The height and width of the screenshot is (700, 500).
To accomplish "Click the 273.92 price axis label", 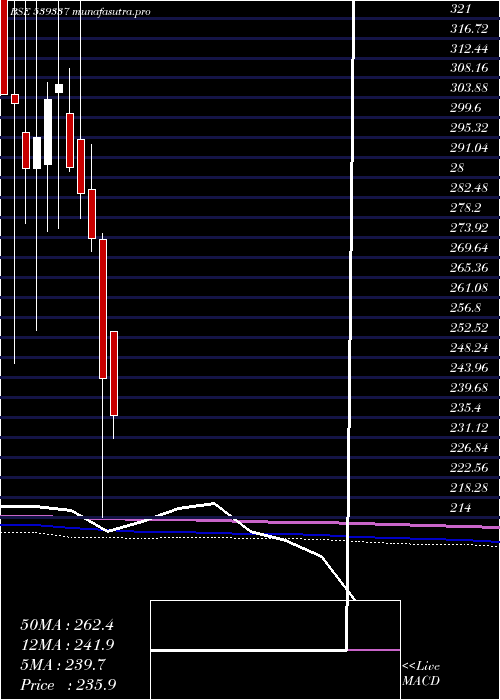I will click(x=469, y=228).
